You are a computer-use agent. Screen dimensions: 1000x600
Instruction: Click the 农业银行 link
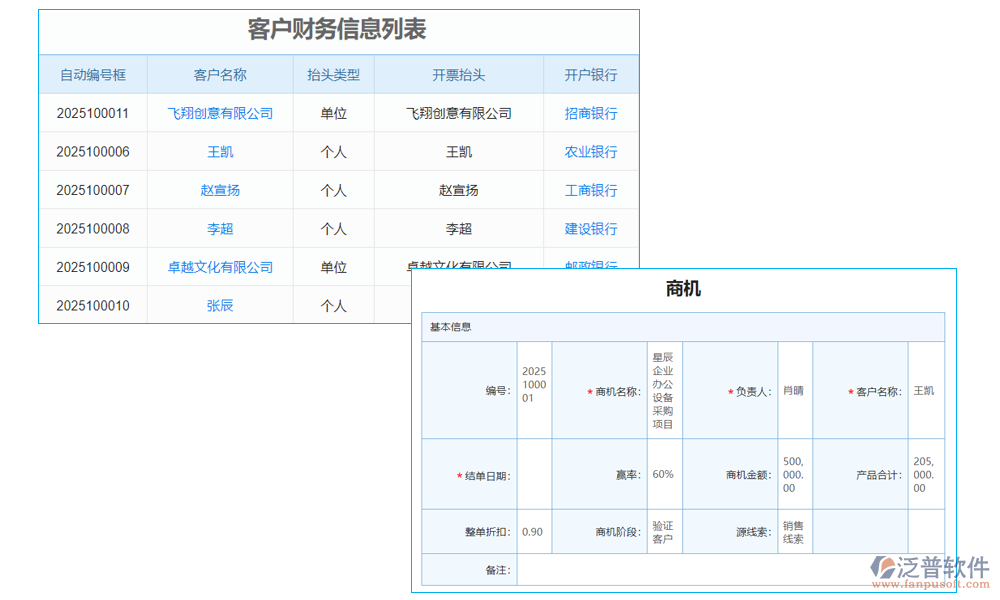[x=591, y=151]
